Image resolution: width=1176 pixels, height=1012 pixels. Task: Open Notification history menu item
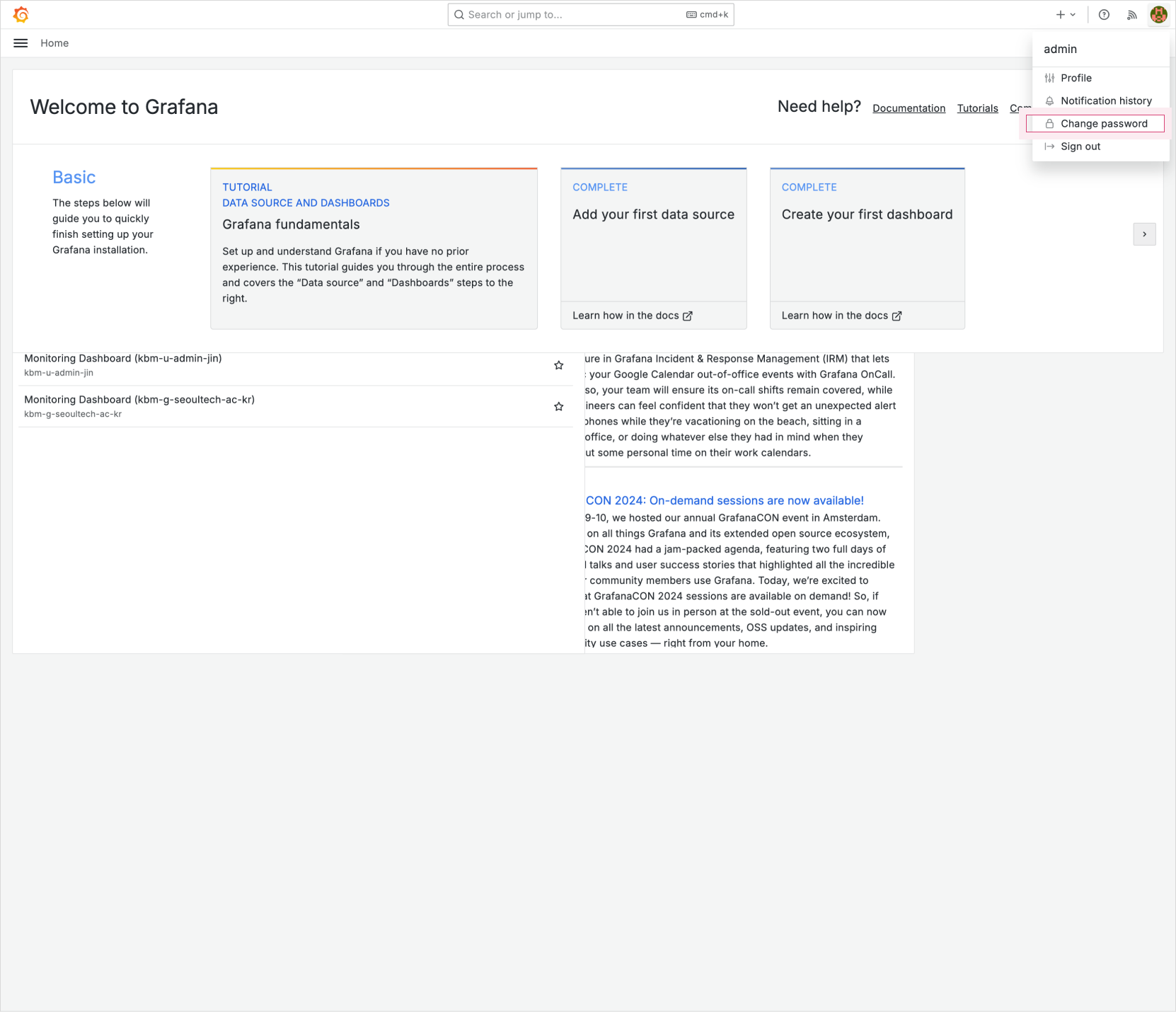pyautogui.click(x=1100, y=100)
